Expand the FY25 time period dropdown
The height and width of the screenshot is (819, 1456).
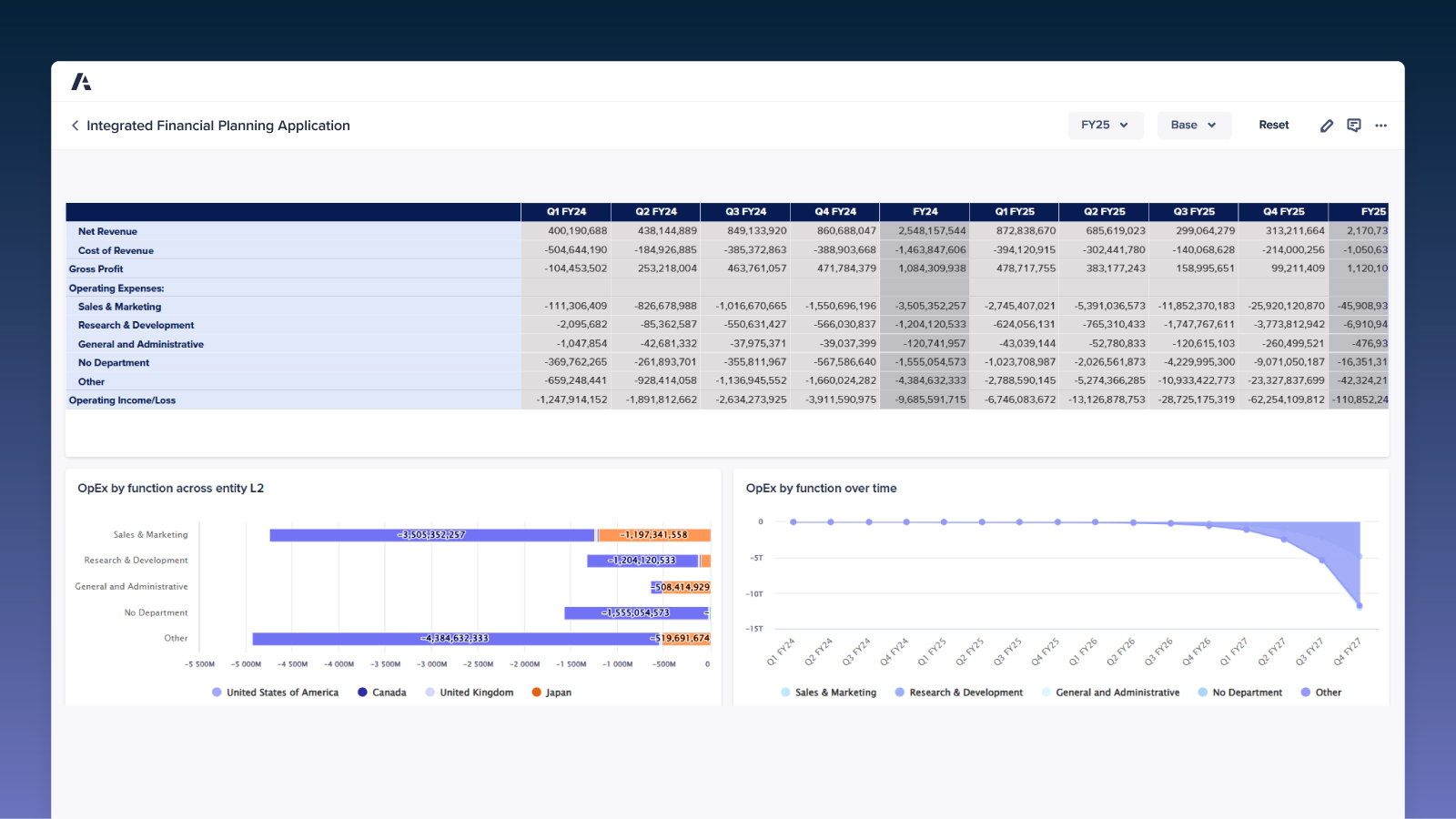tap(1105, 126)
